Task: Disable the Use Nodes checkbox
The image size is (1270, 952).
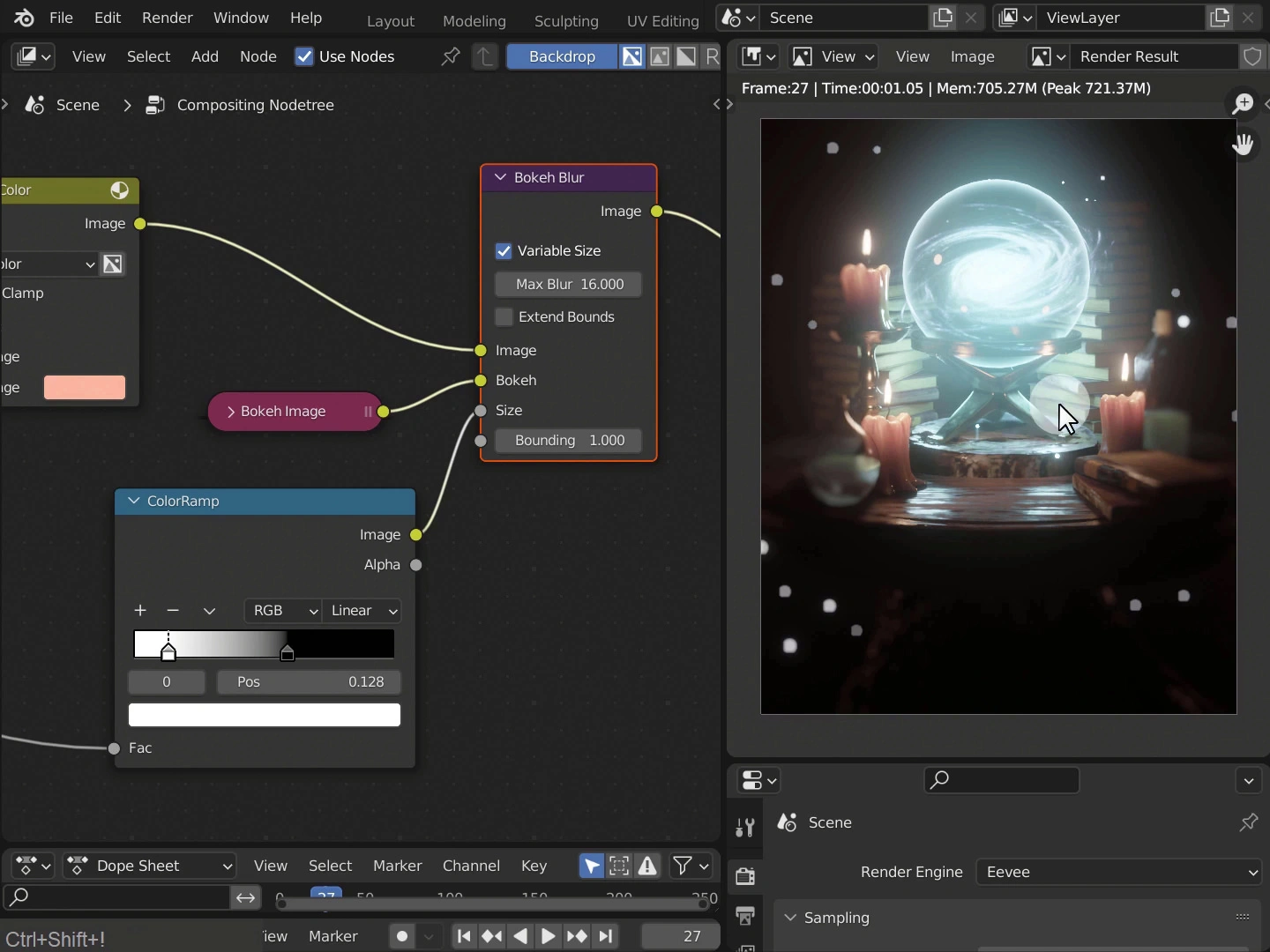Action: 304,56
